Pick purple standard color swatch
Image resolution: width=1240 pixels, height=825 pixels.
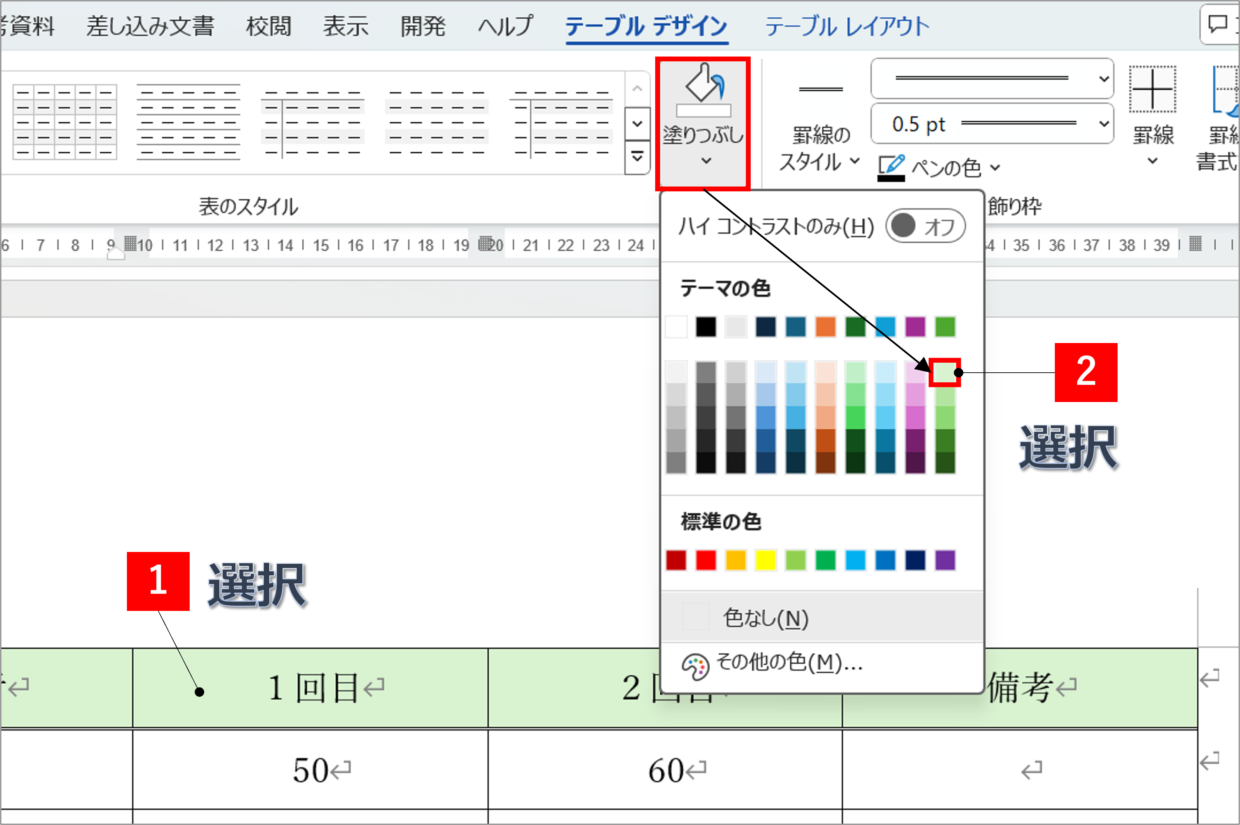945,560
